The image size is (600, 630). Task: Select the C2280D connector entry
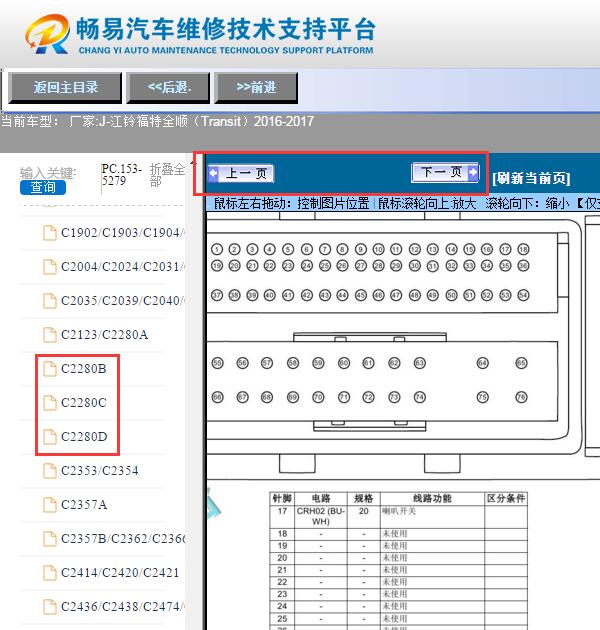(84, 437)
